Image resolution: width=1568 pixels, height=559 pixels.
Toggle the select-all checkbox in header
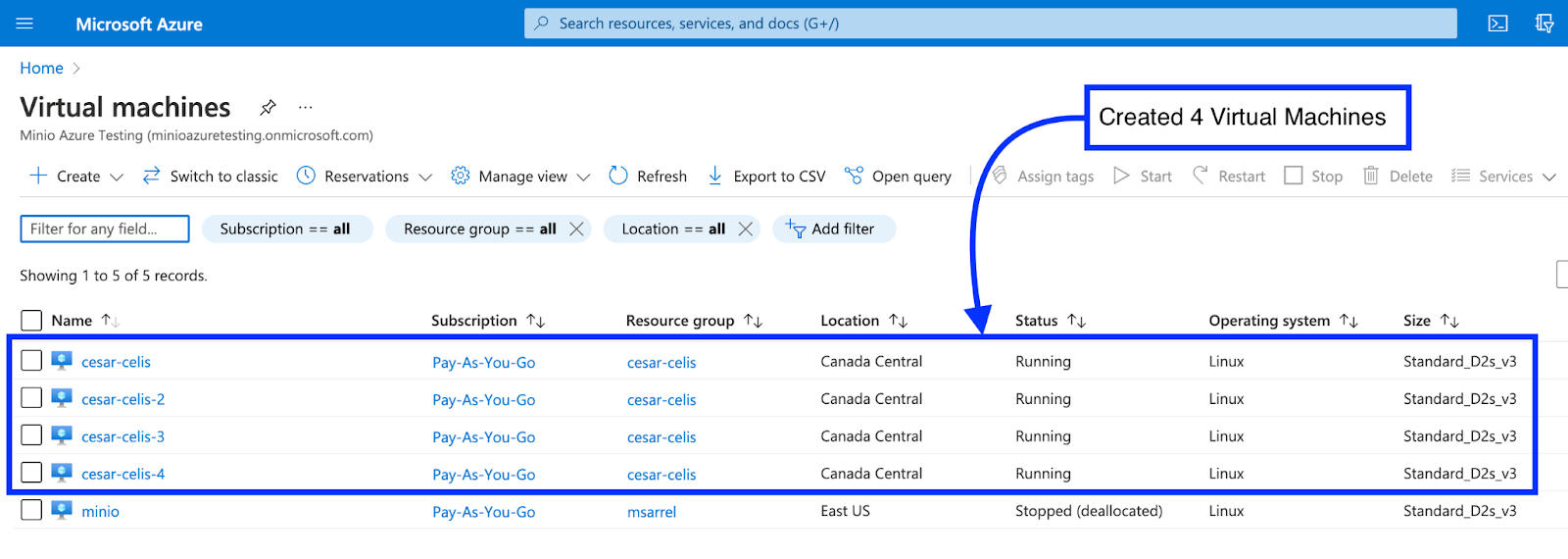coord(31,321)
